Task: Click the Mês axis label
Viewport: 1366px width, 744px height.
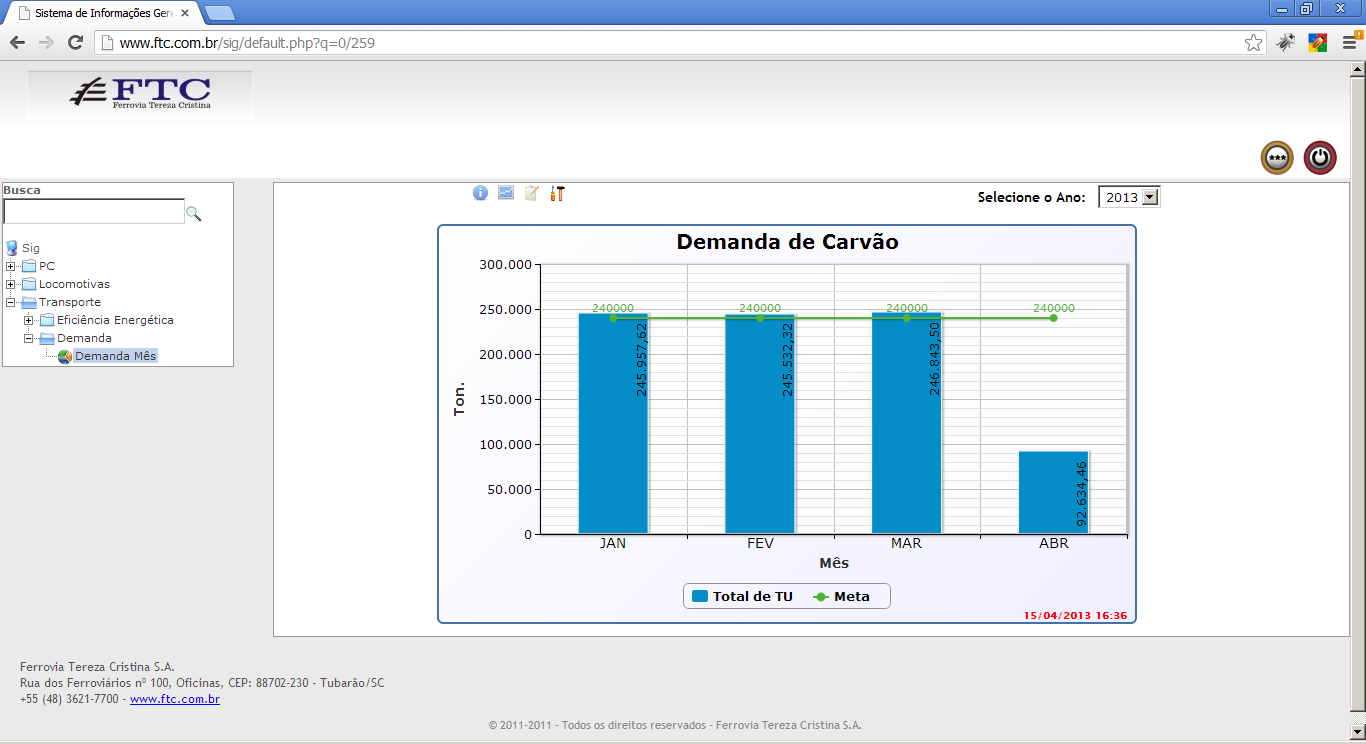Action: (x=834, y=563)
